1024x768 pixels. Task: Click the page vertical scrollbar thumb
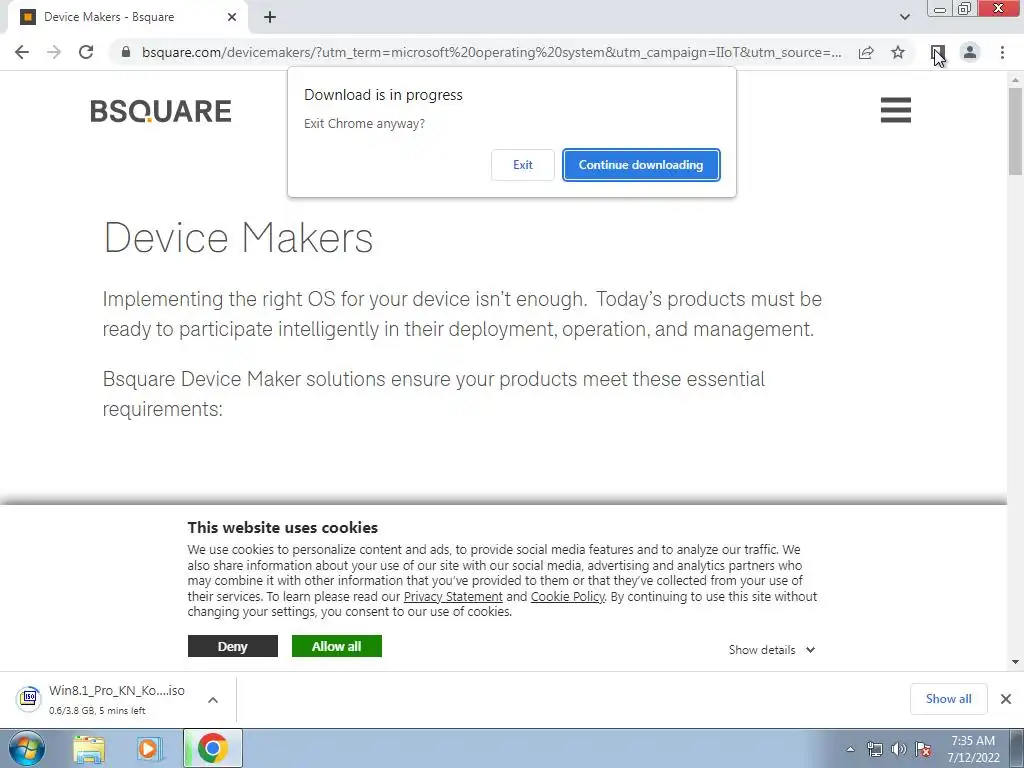(1015, 131)
